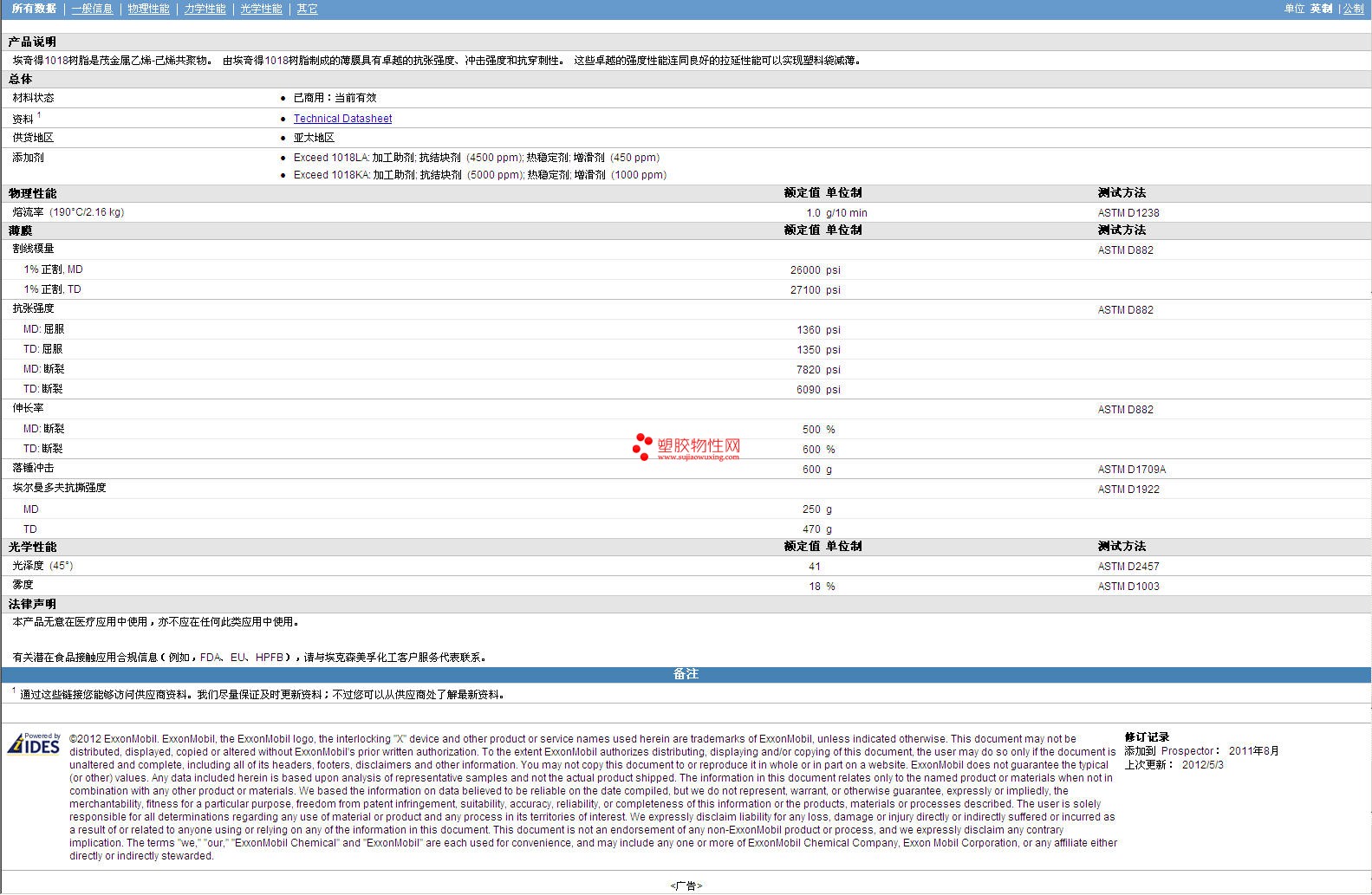Select the 26000 psi value
This screenshot has height=895, width=1372.
tap(815, 270)
